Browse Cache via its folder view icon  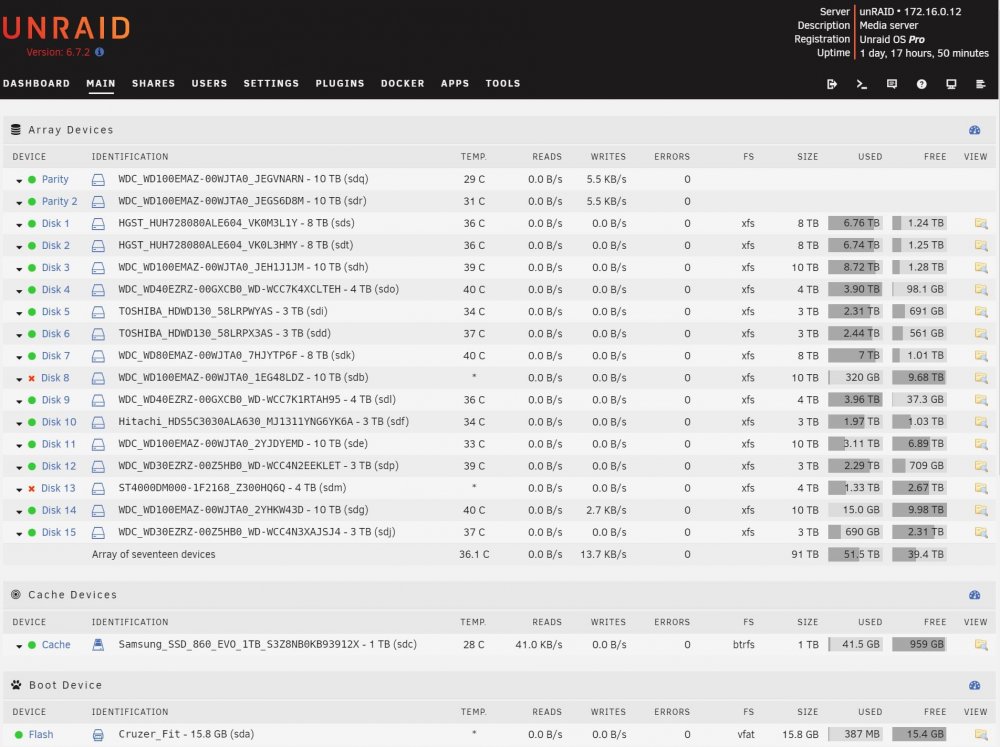981,645
